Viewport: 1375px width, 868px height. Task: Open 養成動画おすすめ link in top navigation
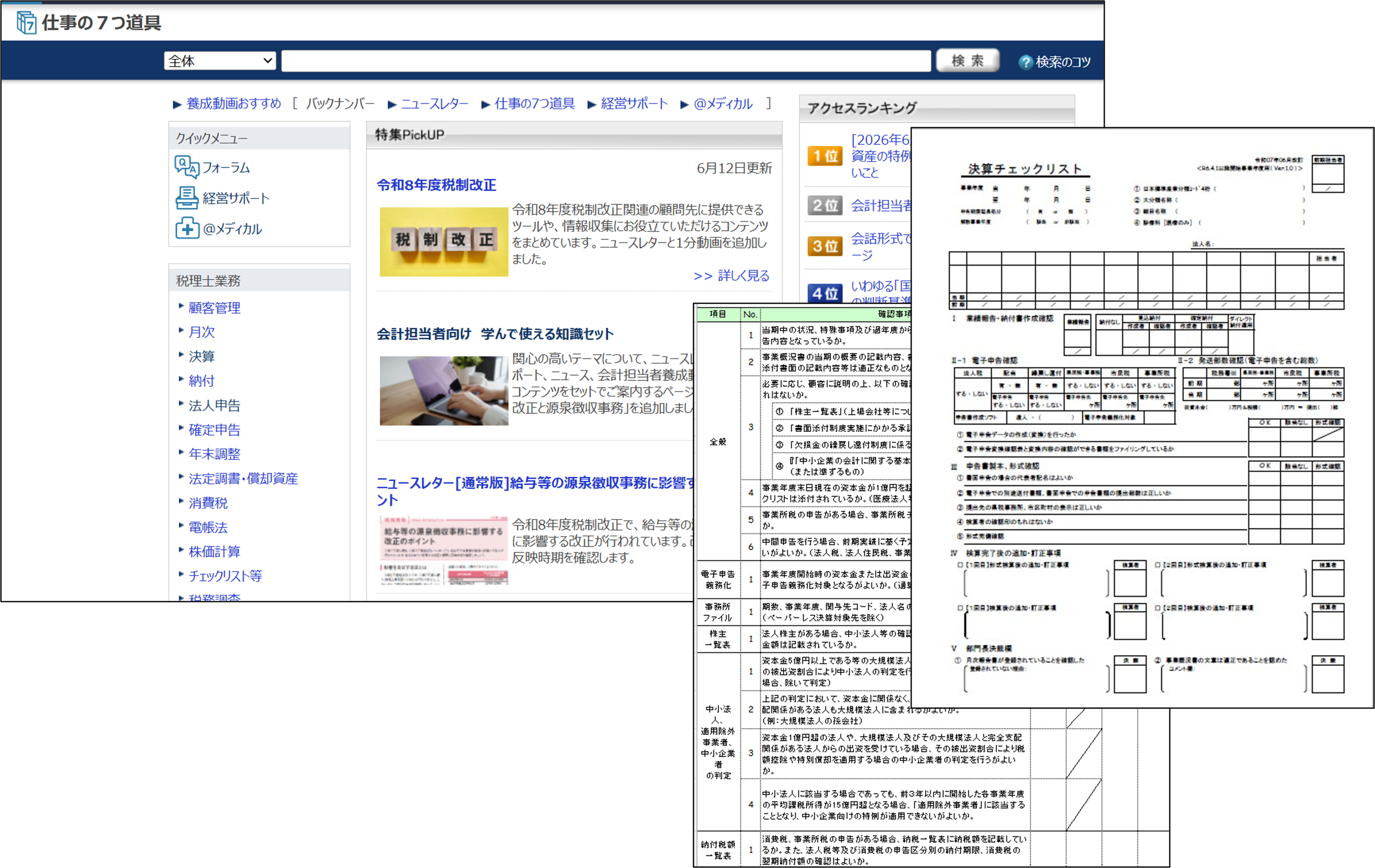tap(233, 103)
